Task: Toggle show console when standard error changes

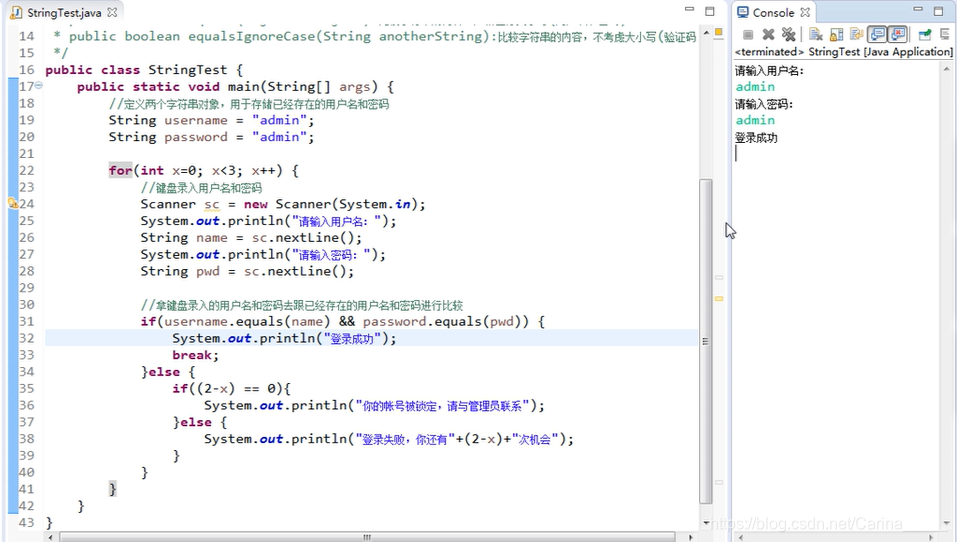Action: pyautogui.click(x=897, y=35)
